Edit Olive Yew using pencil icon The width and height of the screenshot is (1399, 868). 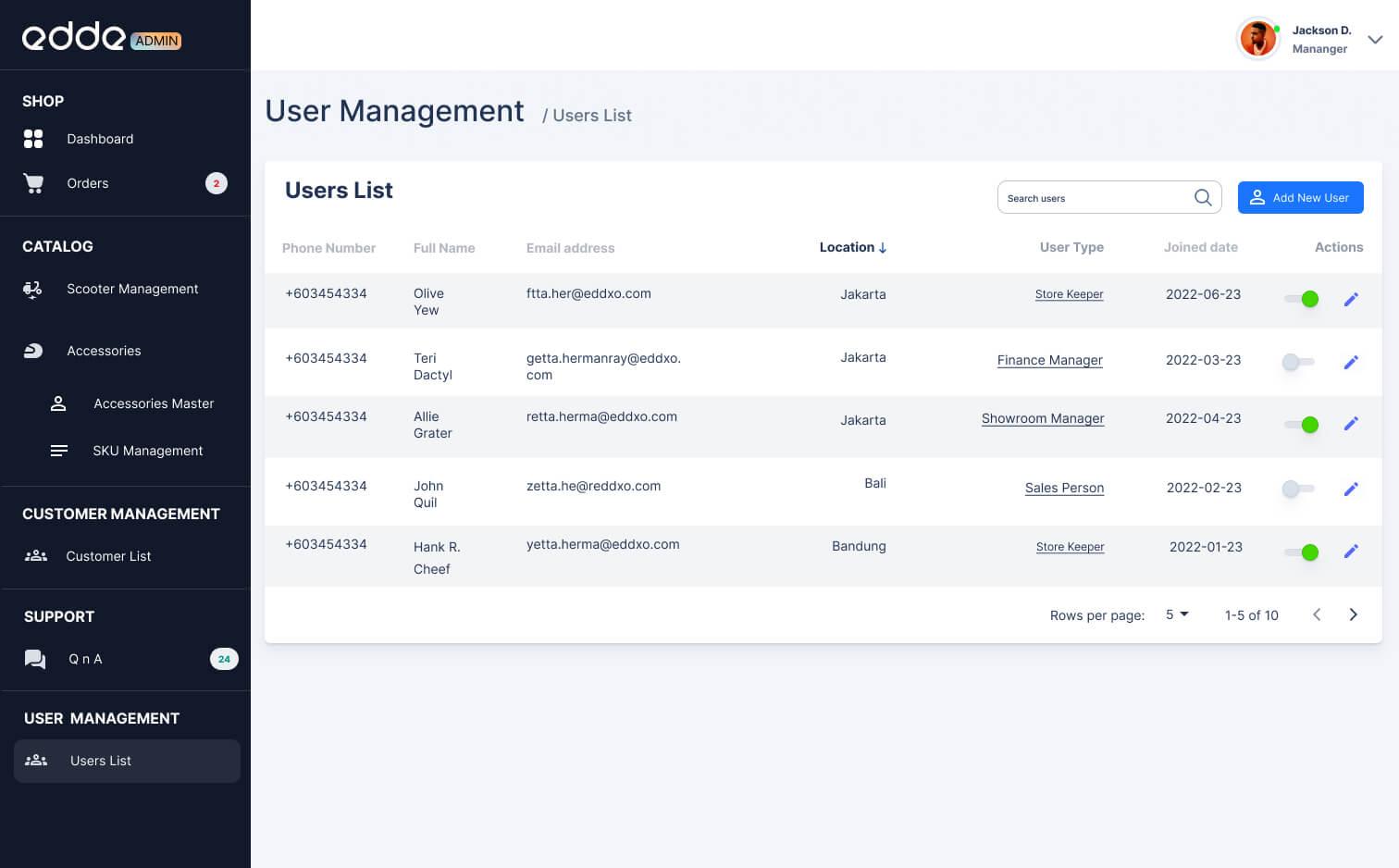pyautogui.click(x=1351, y=299)
